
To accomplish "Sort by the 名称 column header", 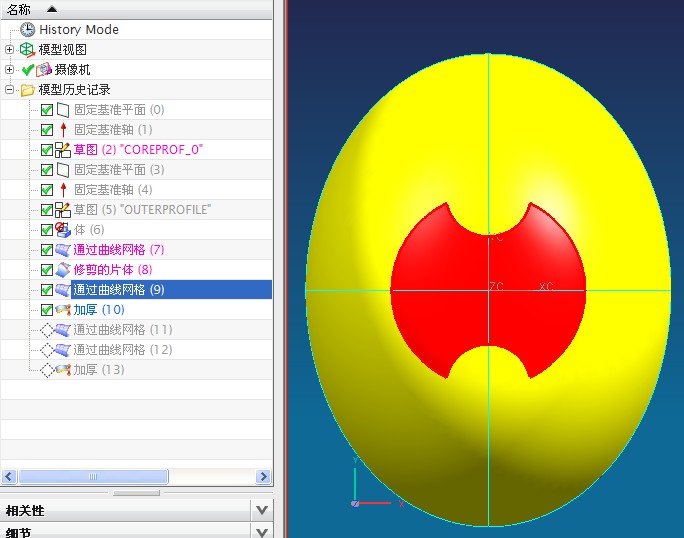I will tap(137, 9).
